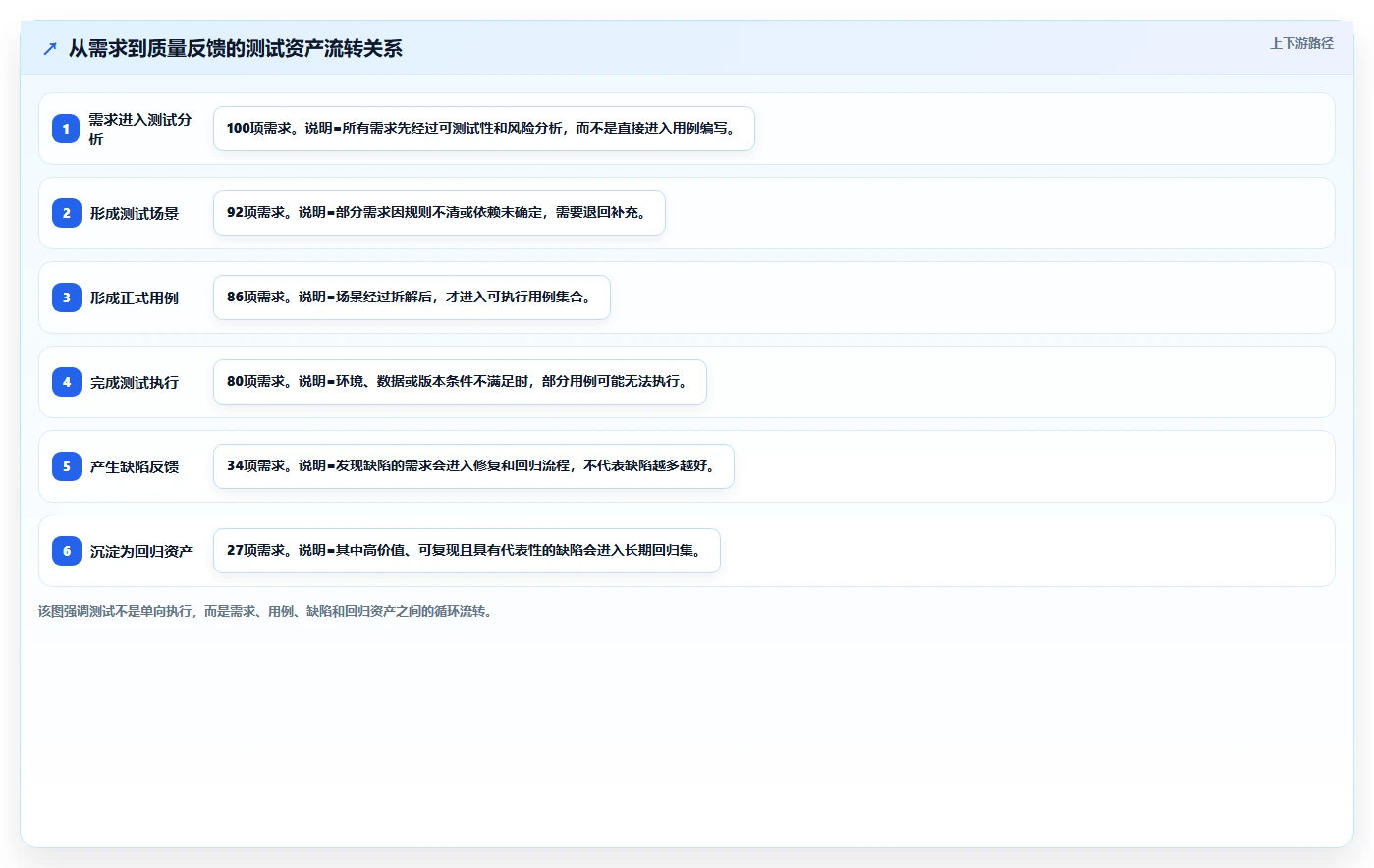Select step number badge 5
The width and height of the screenshot is (1374, 868).
pos(66,466)
